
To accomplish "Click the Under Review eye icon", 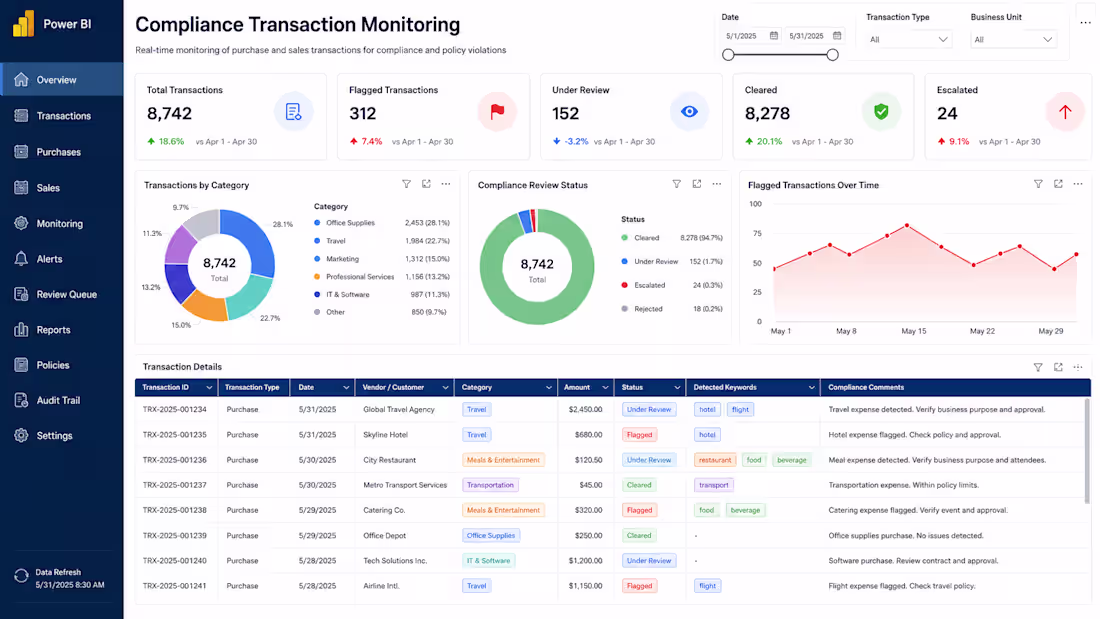I will coord(689,112).
